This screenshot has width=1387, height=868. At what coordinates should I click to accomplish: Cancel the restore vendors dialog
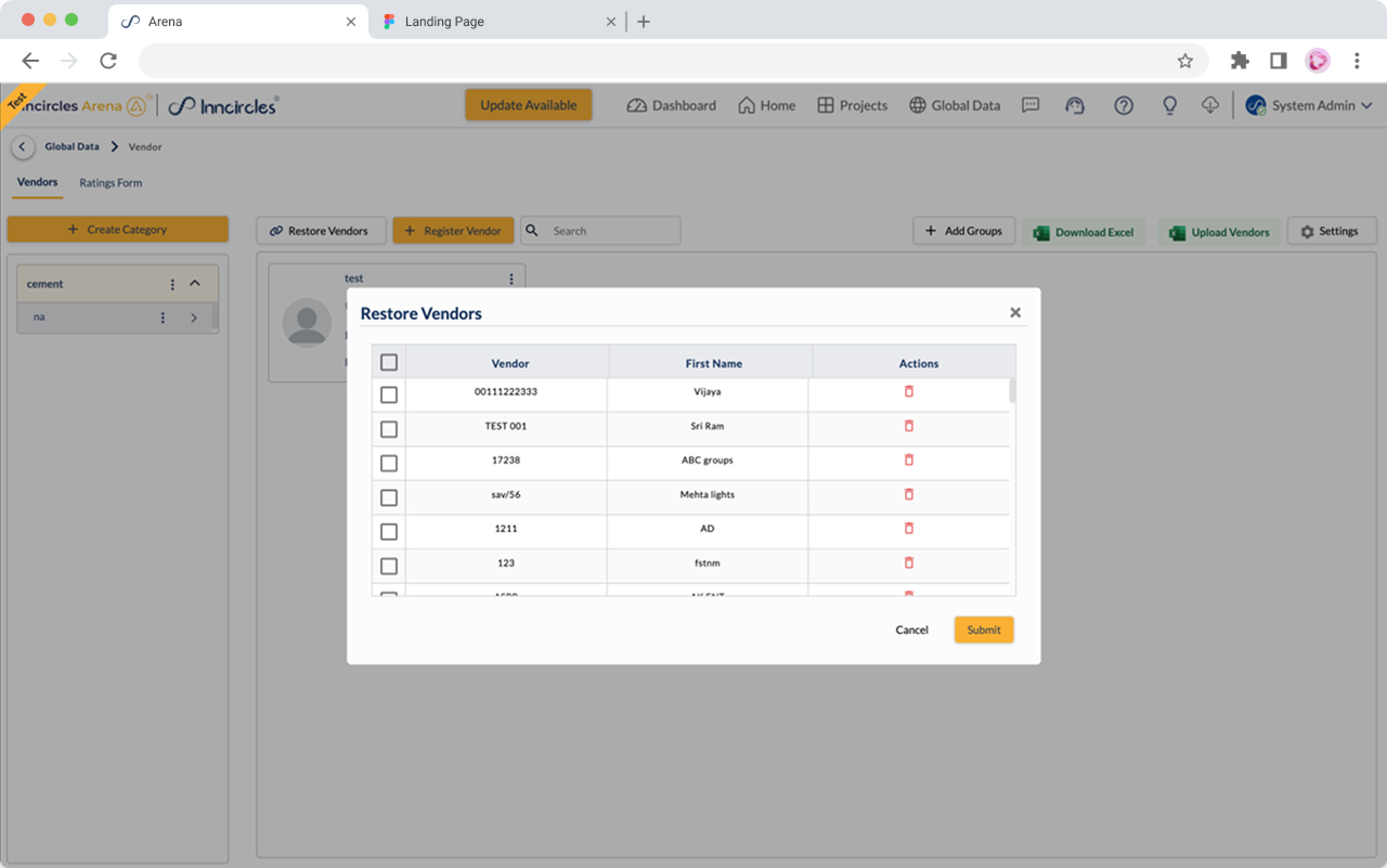(x=911, y=630)
